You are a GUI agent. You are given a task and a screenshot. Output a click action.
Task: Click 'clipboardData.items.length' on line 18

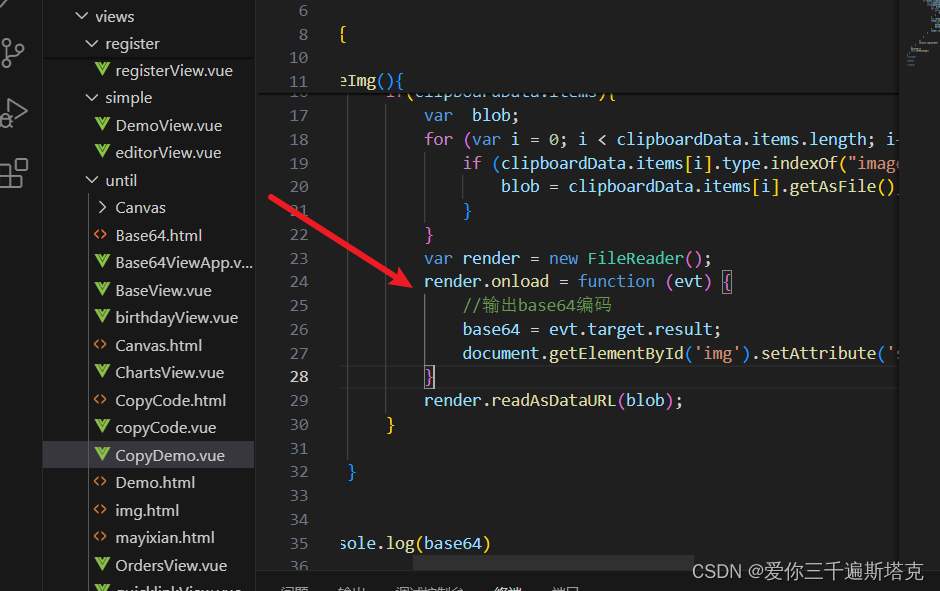pyautogui.click(x=742, y=140)
